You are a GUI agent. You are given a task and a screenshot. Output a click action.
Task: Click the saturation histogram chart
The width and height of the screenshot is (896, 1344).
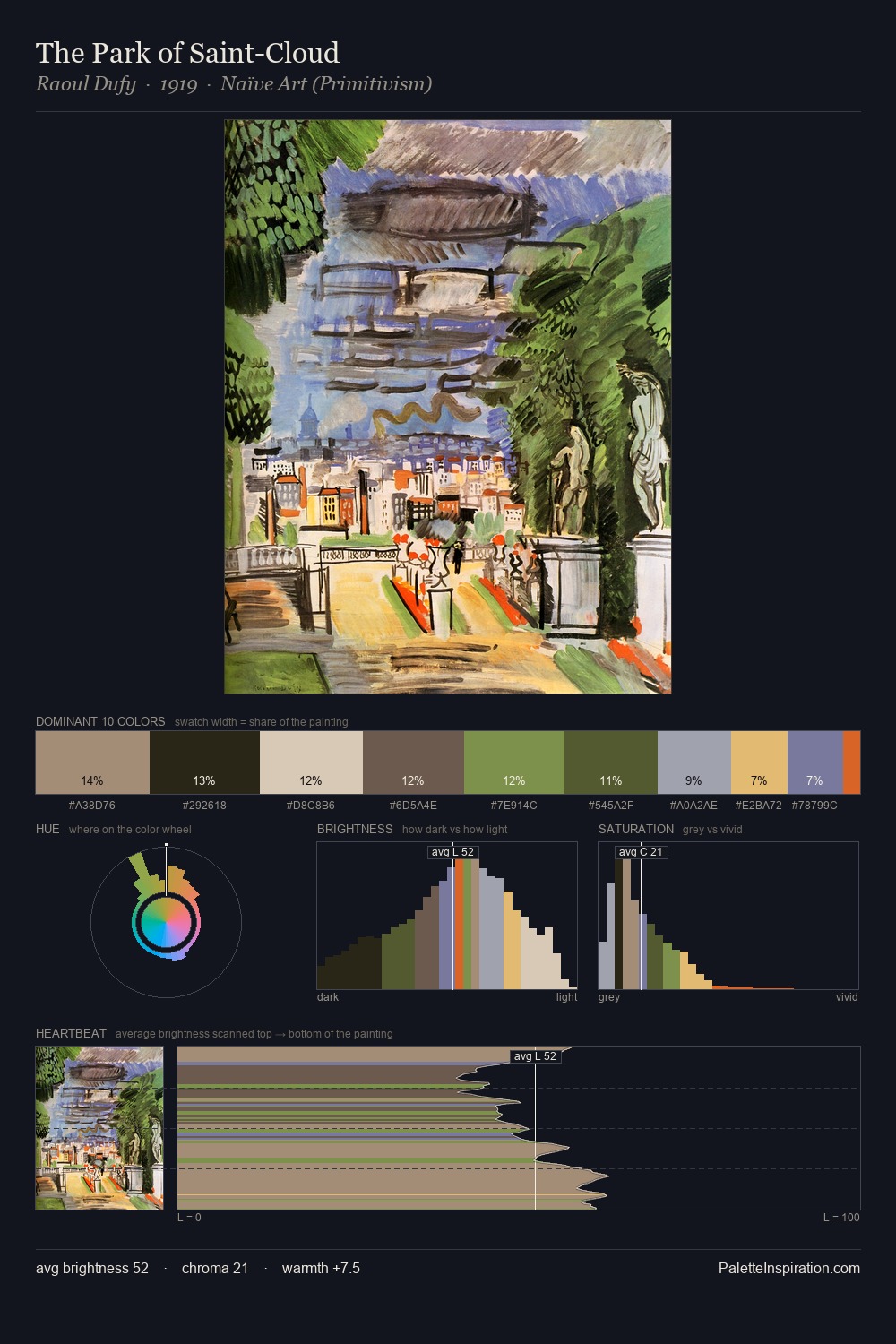728,916
